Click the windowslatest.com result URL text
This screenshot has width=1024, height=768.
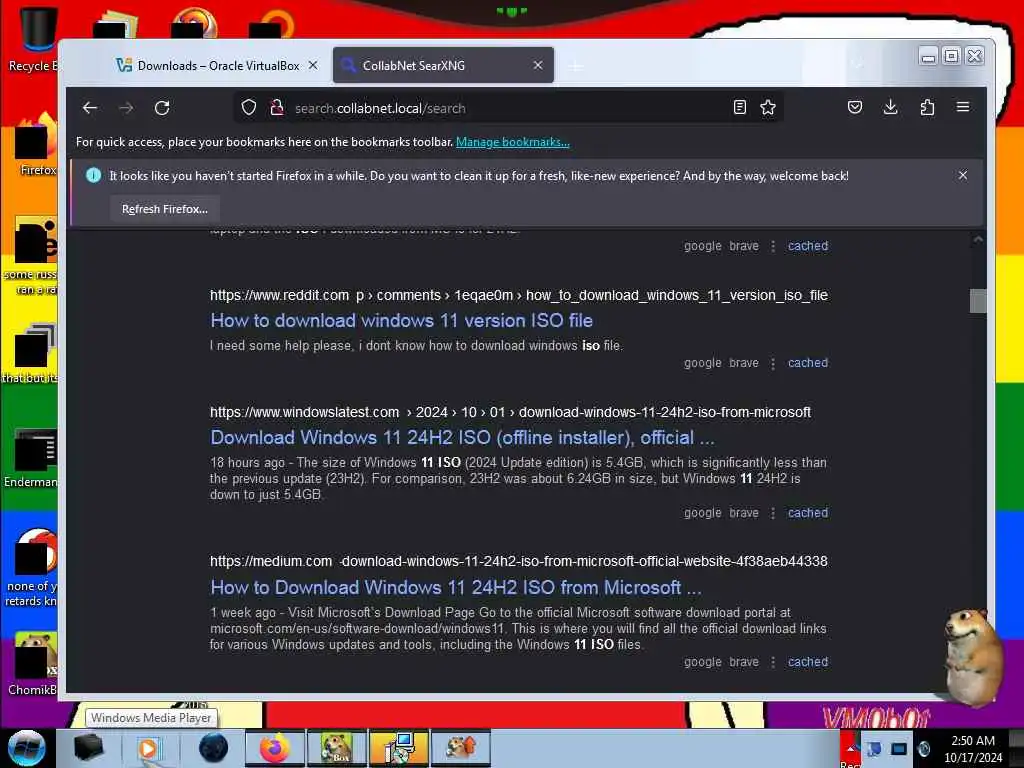coord(510,412)
